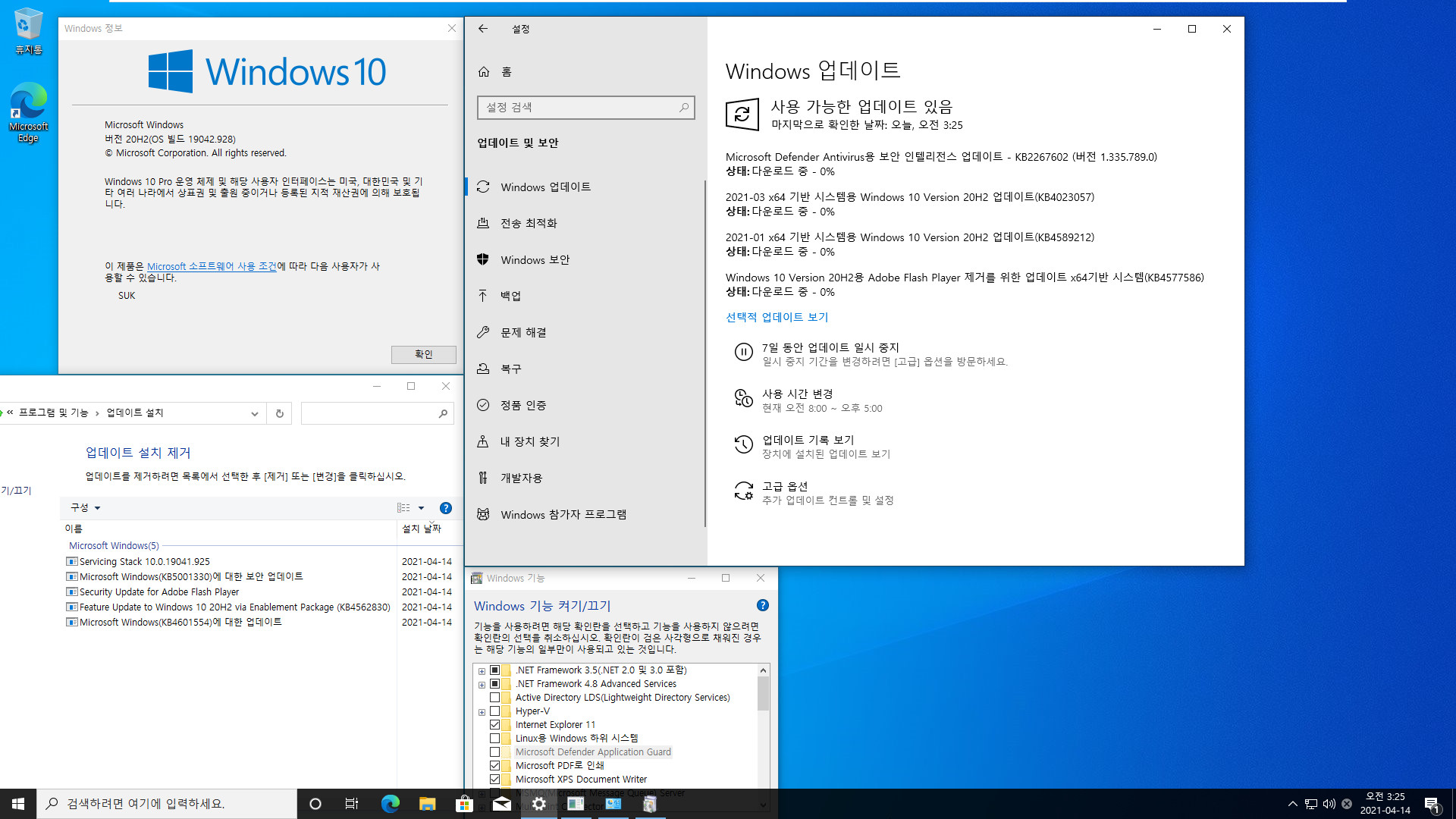This screenshot has height=819, width=1456.
Task: Open 선택적 업데이트 보기 link
Action: [777, 318]
